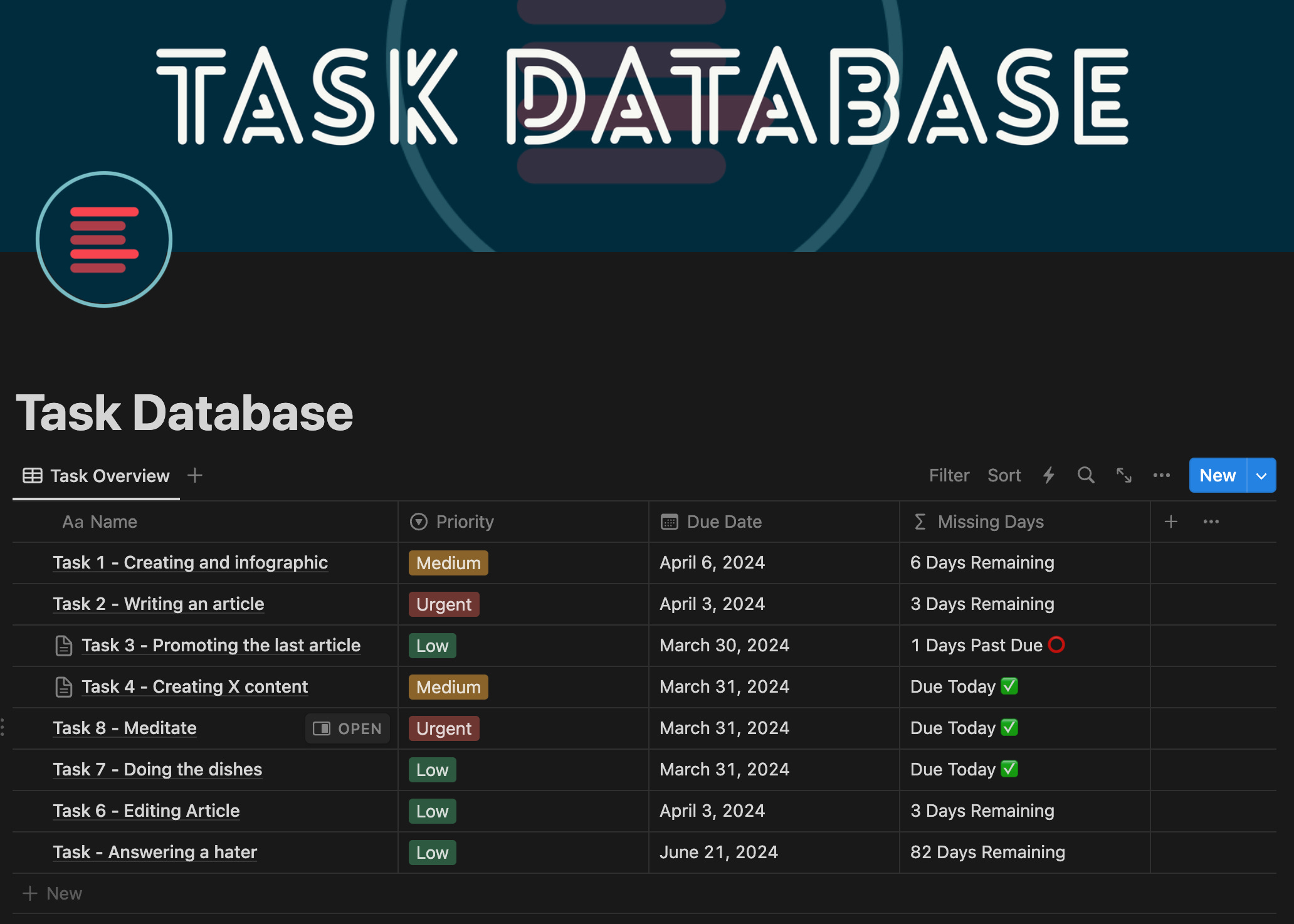Expand the New button dropdown arrow

pyautogui.click(x=1261, y=476)
